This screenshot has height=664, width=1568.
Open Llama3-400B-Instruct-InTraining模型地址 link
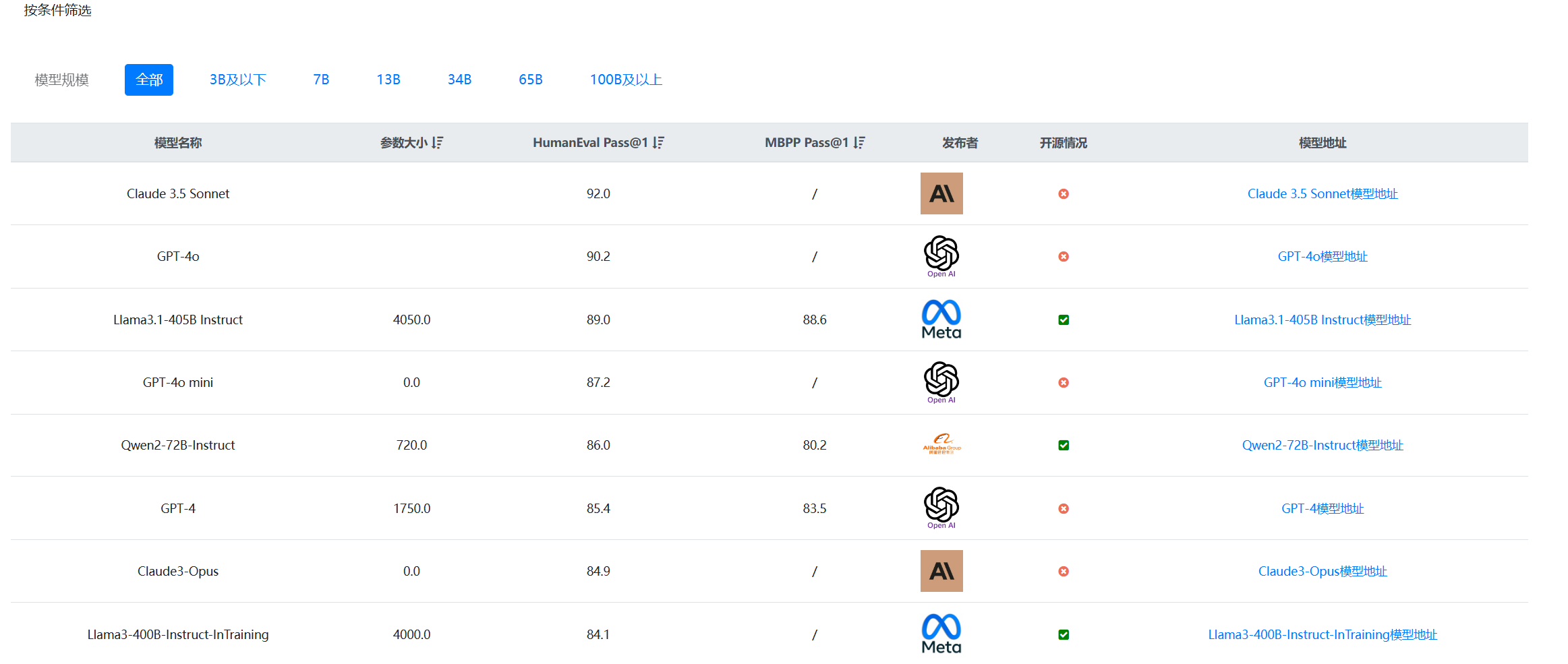pyautogui.click(x=1323, y=634)
